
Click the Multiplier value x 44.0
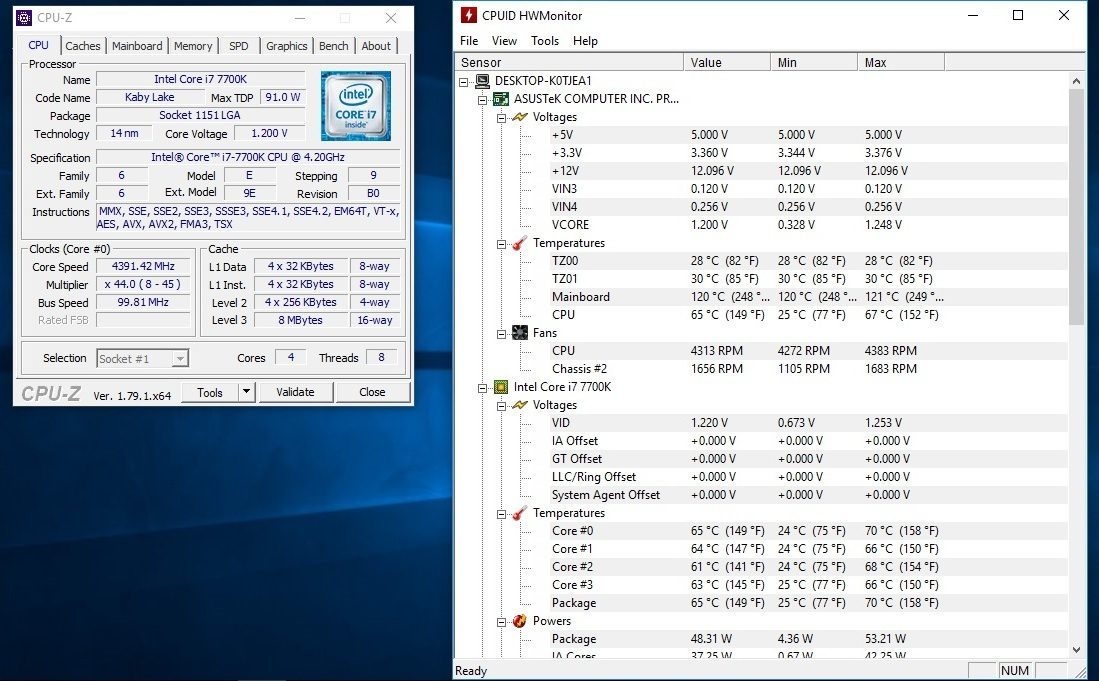click(143, 284)
